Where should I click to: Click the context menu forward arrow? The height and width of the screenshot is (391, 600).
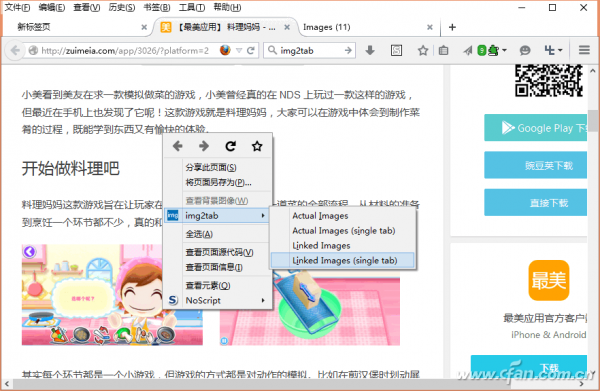coord(204,146)
